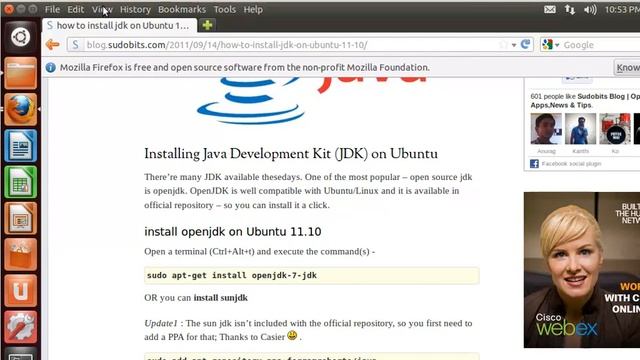Open the Ubuntu One launcher
This screenshot has height=360, width=640.
point(20,291)
